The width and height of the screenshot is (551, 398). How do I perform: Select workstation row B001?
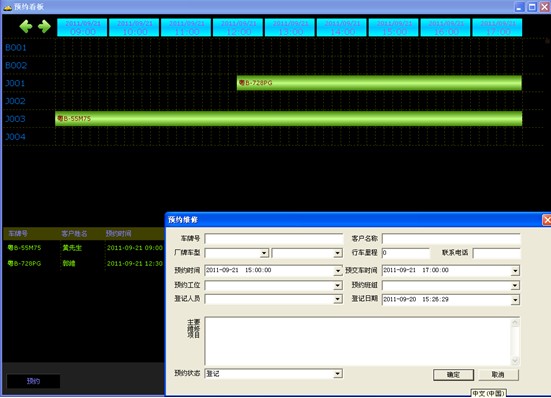coord(16,47)
